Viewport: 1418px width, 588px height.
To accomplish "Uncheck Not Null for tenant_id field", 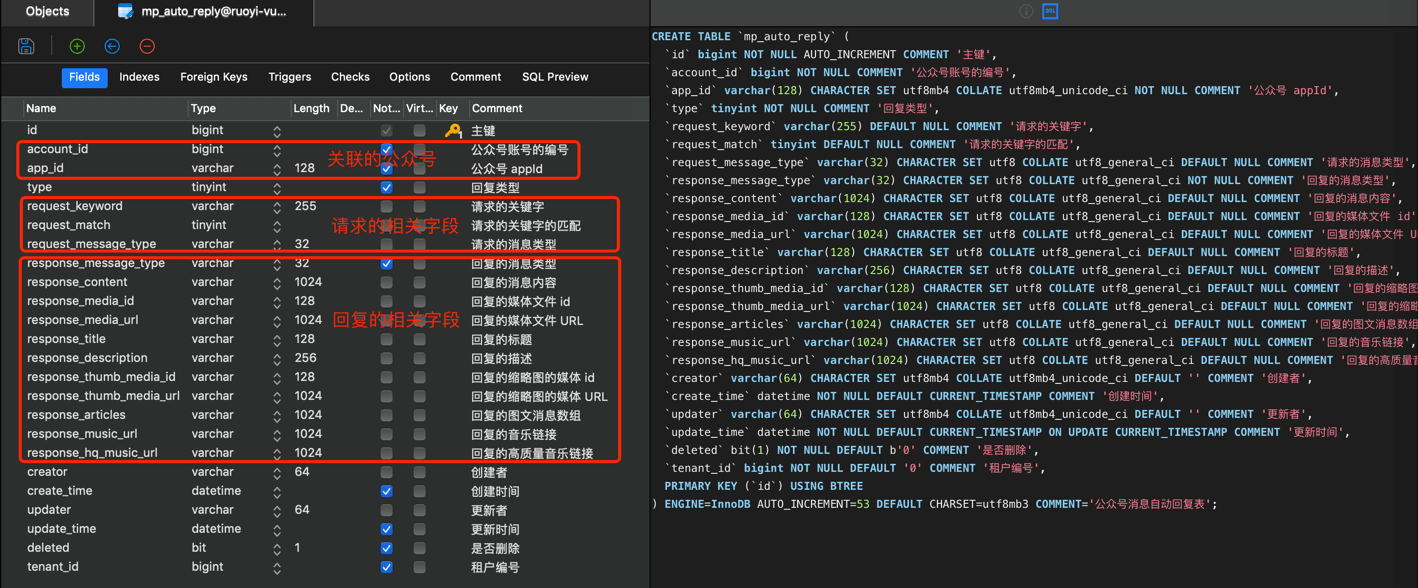I will pos(386,567).
